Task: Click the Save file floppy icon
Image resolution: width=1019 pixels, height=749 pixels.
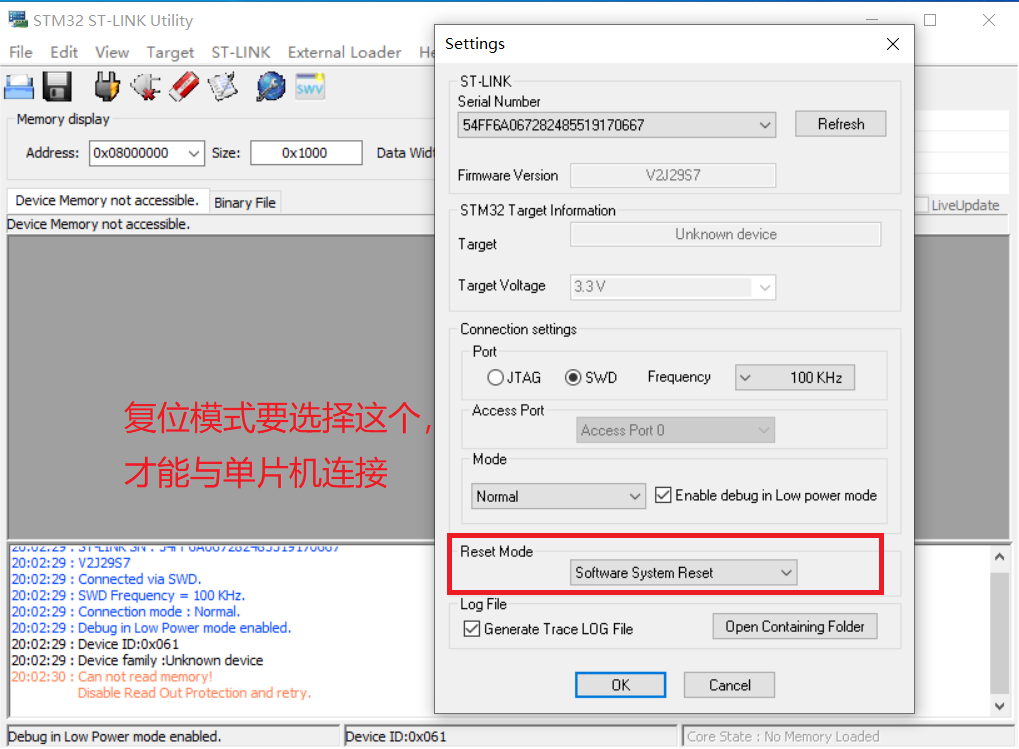Action: pyautogui.click(x=57, y=87)
